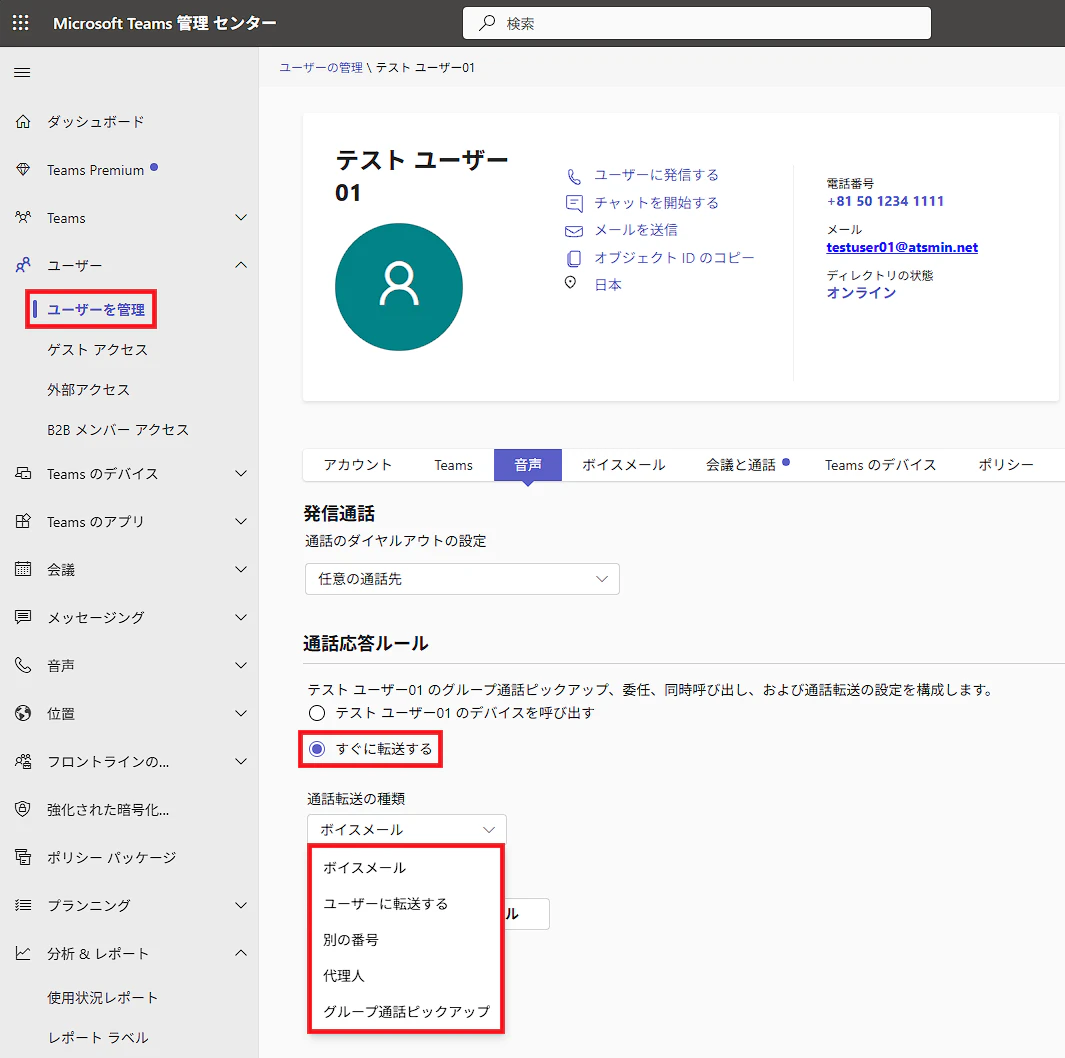Click the フロントライン sidebar icon
1065x1058 pixels.
tap(23, 761)
